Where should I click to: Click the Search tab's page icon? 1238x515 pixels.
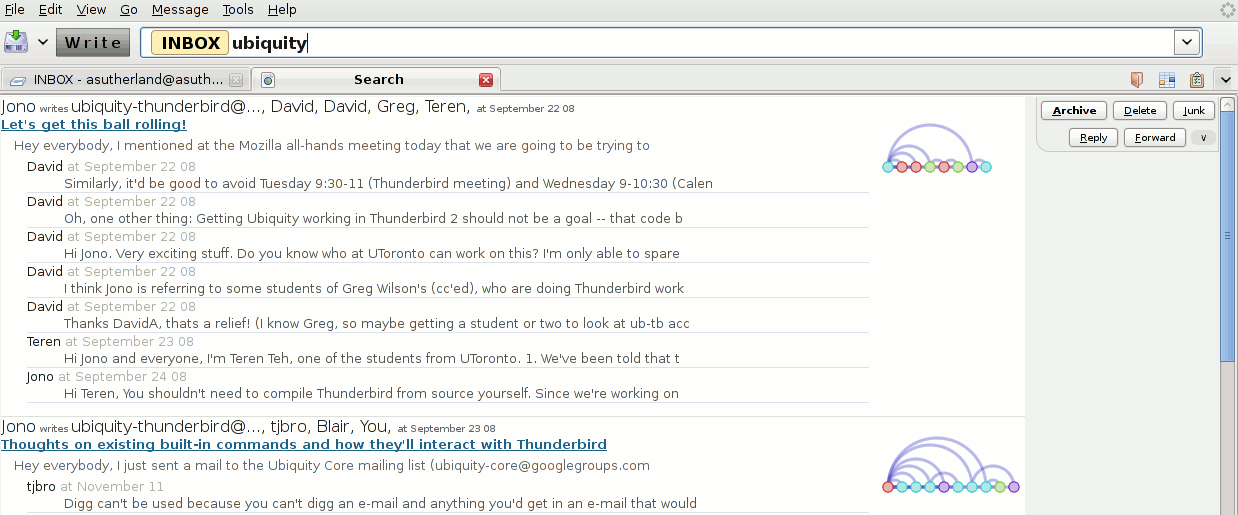tap(268, 80)
